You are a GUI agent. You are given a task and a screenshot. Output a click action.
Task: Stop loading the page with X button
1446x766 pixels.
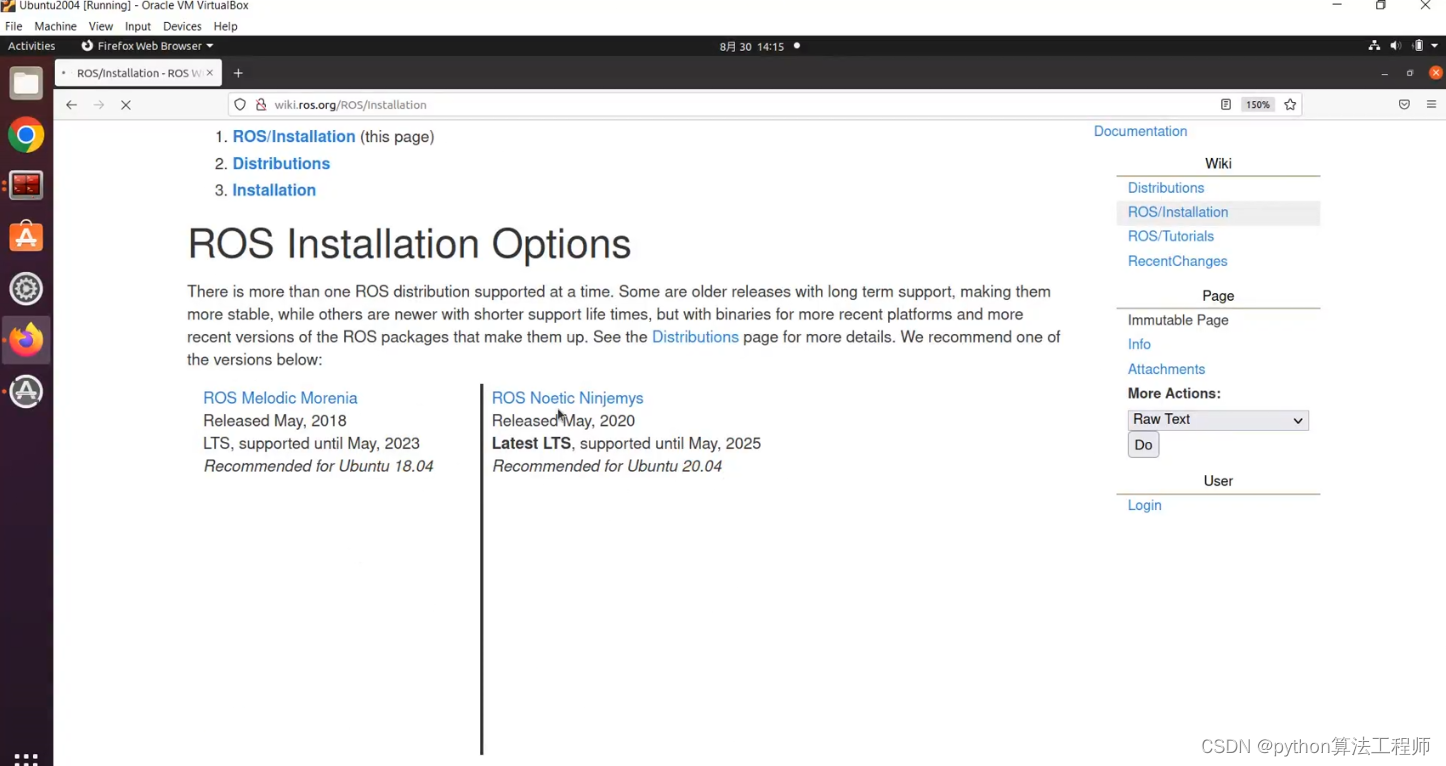pos(126,105)
